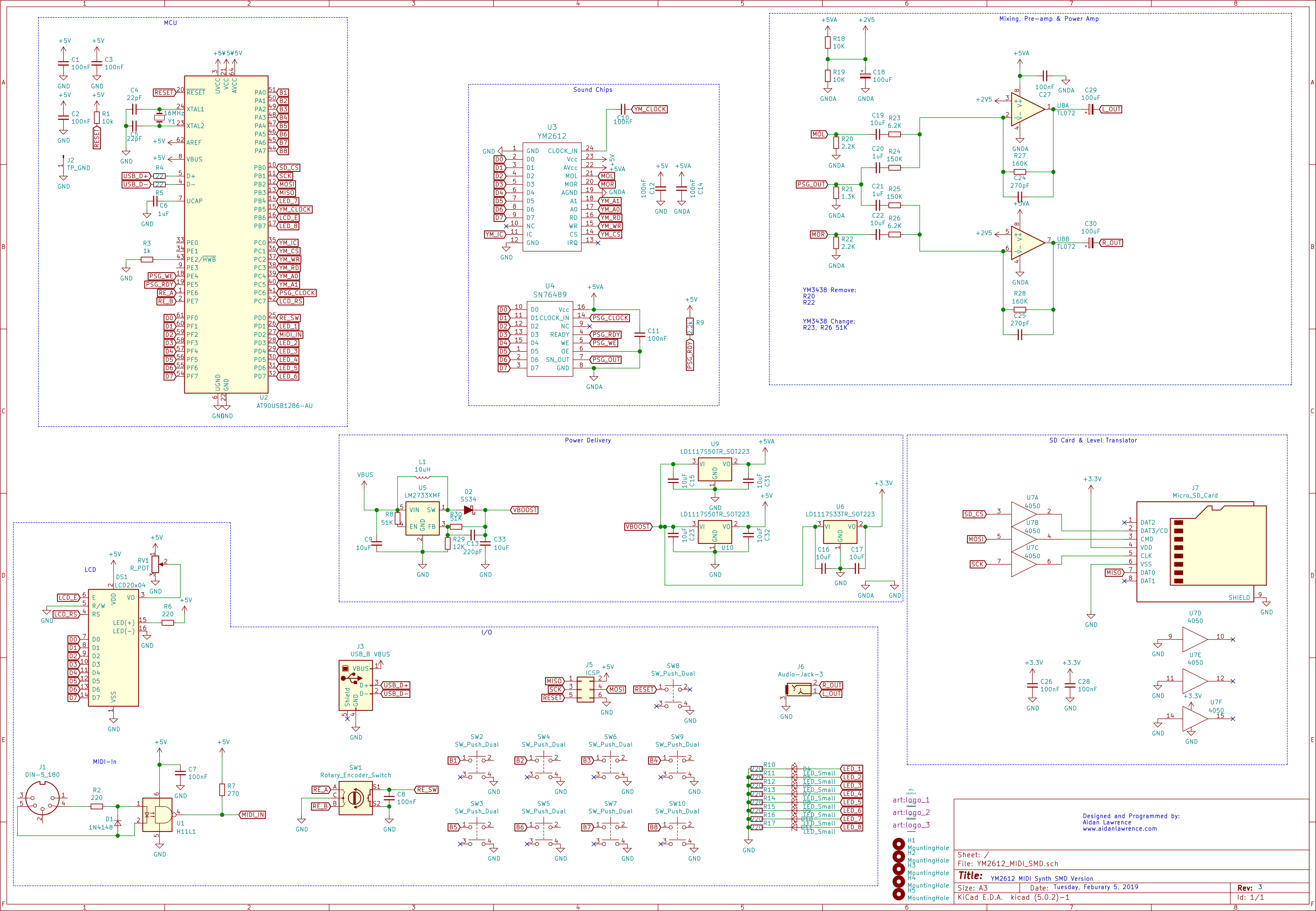This screenshot has height=911, width=1316.
Task: Click the J5 ICSP header symbol
Action: pos(585,689)
